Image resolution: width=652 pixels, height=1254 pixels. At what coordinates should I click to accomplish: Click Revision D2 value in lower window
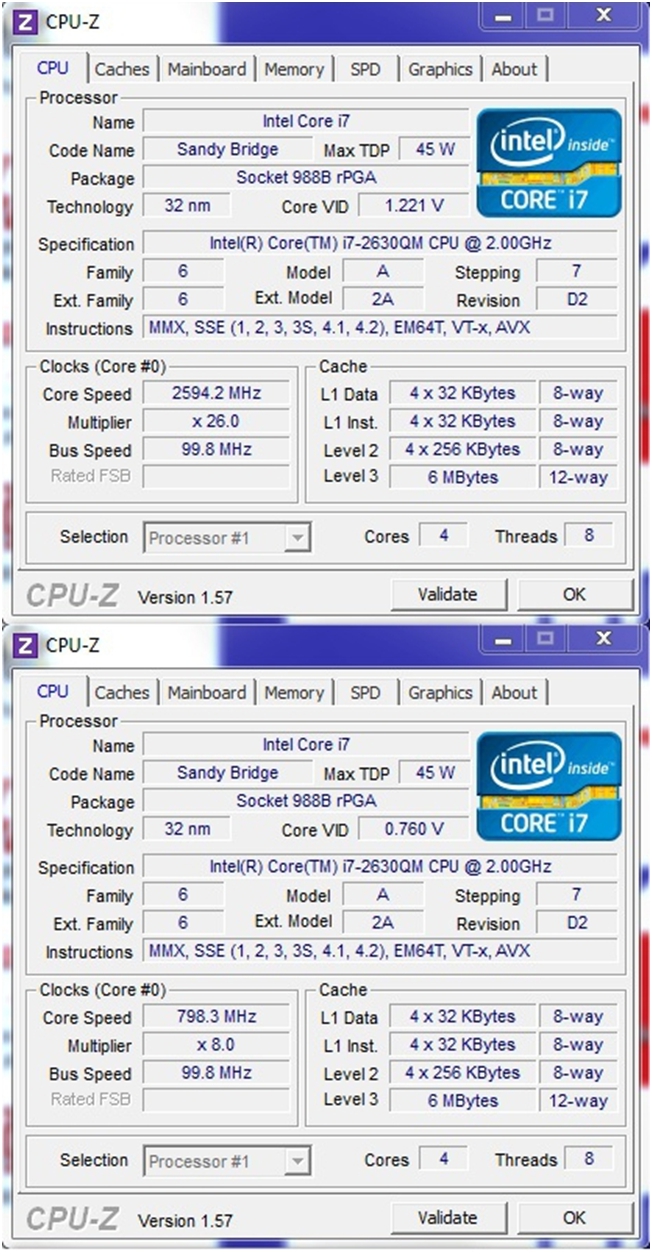click(x=577, y=922)
